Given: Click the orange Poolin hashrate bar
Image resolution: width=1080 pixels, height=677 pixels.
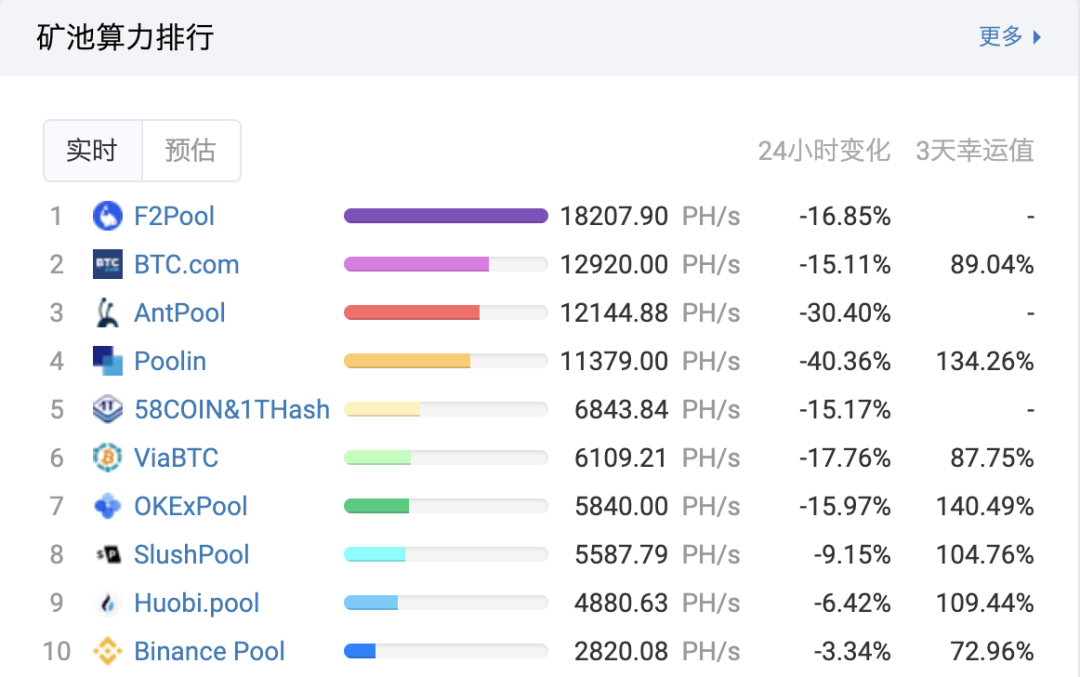Looking at the screenshot, I should click(x=407, y=361).
